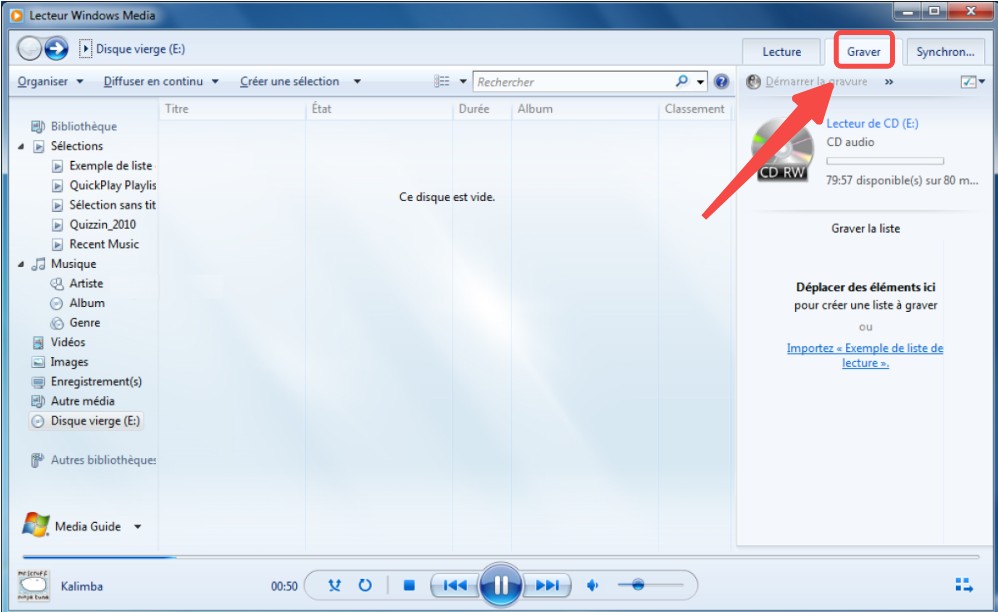Skip to the next track
Screen dimensions: 998x612
click(547, 585)
